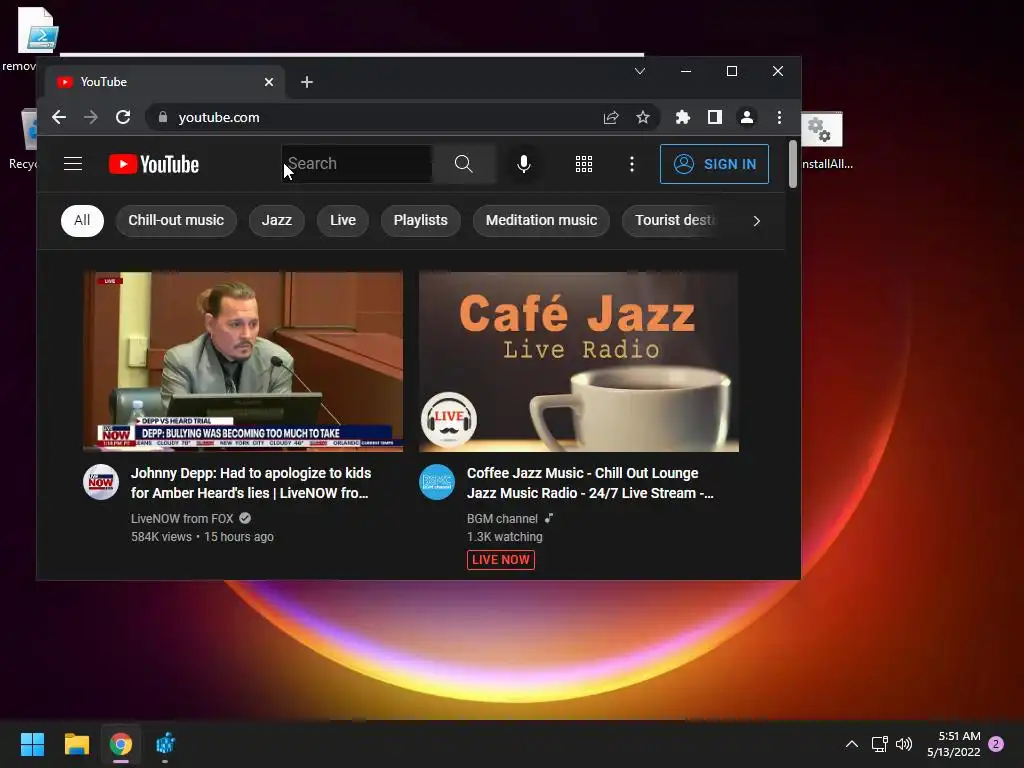The width and height of the screenshot is (1024, 768).
Task: Filter by Live chip
Action: pos(343,220)
